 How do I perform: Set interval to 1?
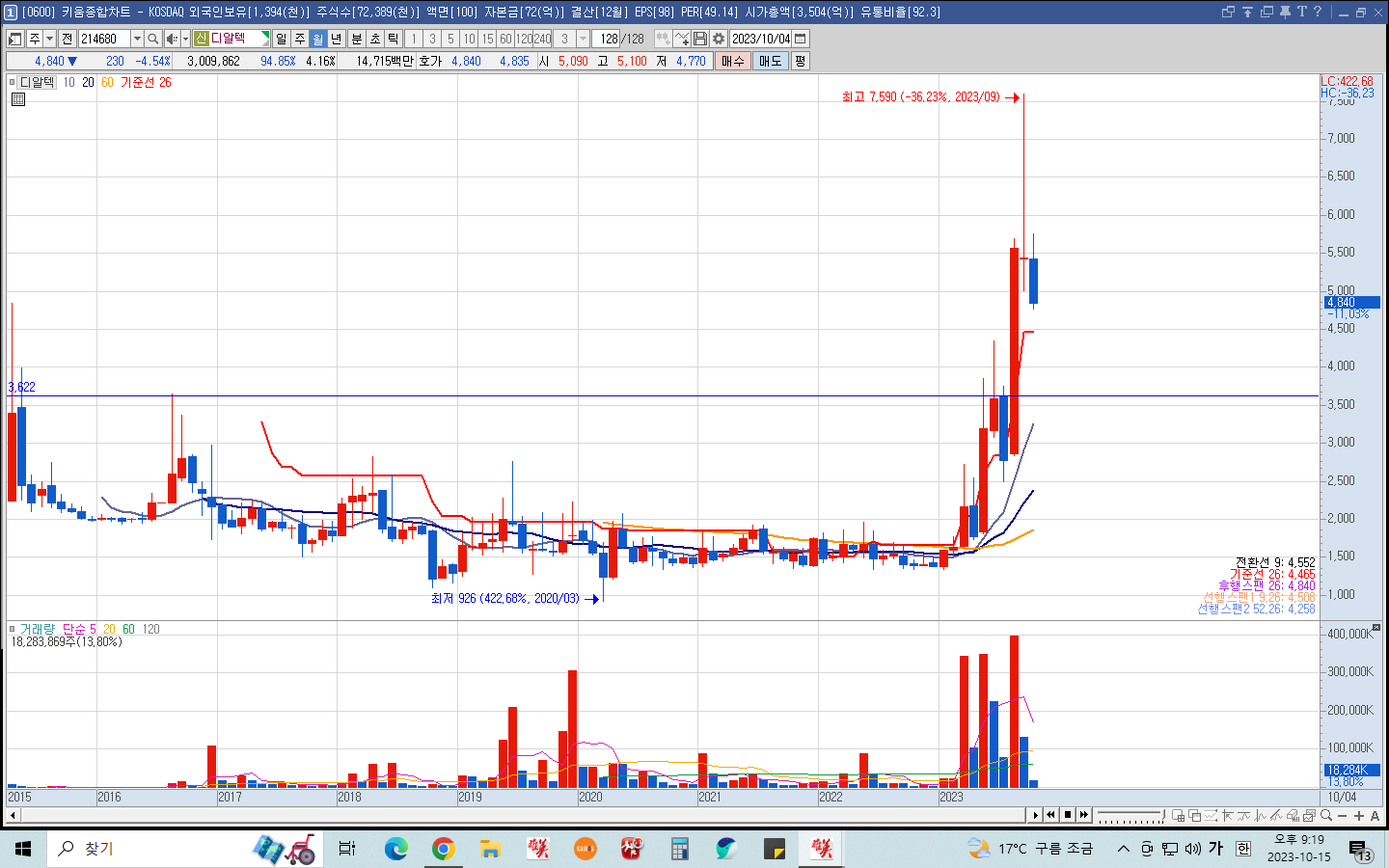click(414, 39)
